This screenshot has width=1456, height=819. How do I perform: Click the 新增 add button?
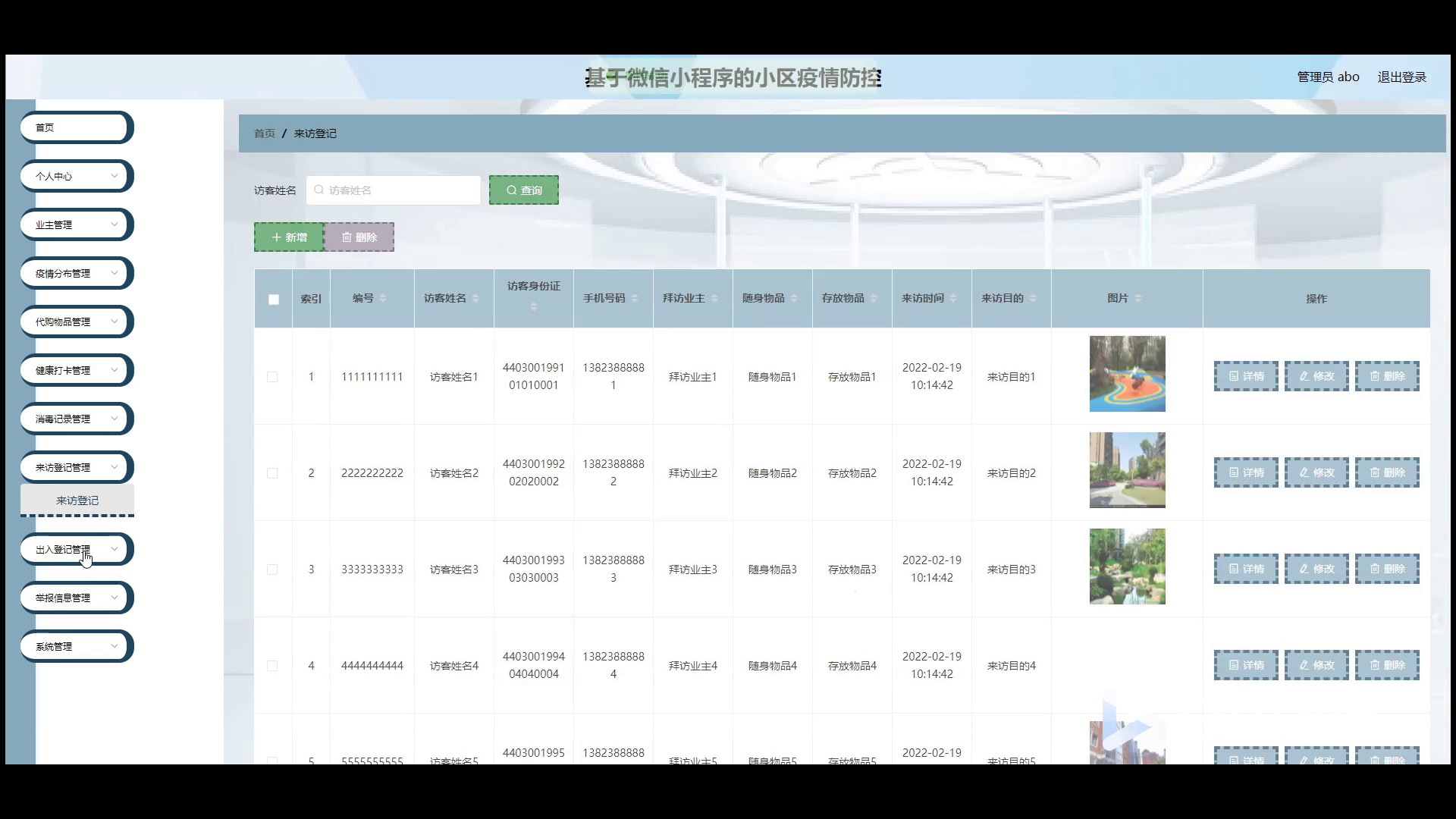pos(289,237)
